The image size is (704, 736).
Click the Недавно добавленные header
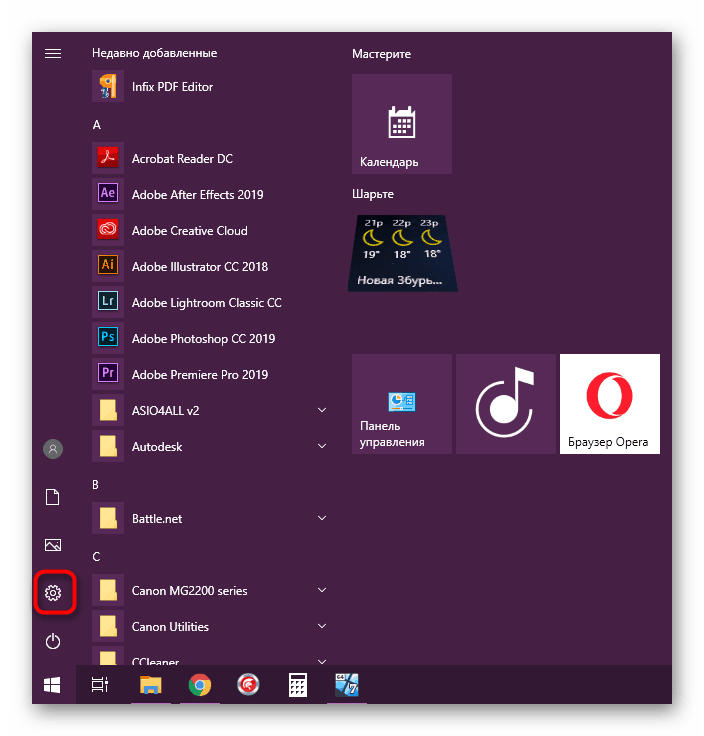pos(154,53)
